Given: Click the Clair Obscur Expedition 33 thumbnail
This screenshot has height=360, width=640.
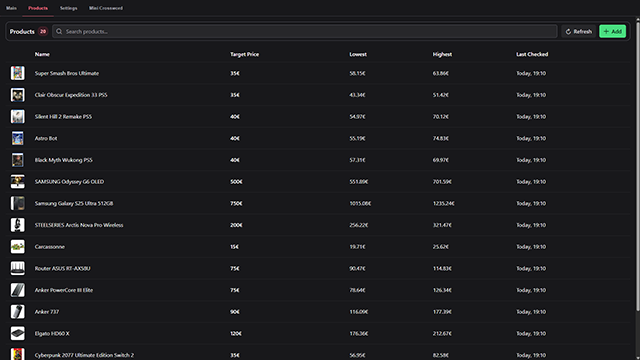Looking at the screenshot, I should pyautogui.click(x=18, y=95).
